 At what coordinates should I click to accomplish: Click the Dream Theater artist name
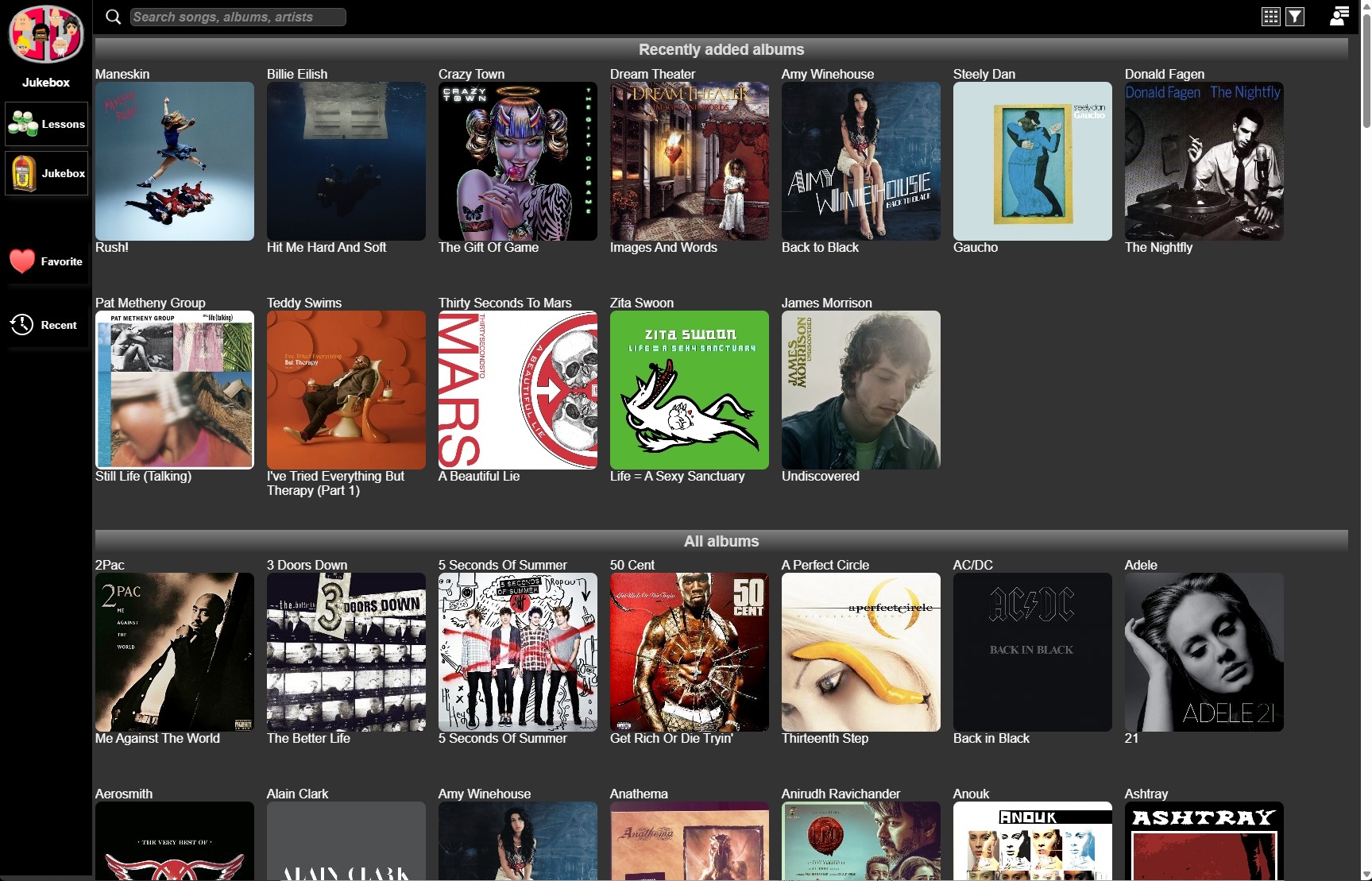tap(653, 74)
